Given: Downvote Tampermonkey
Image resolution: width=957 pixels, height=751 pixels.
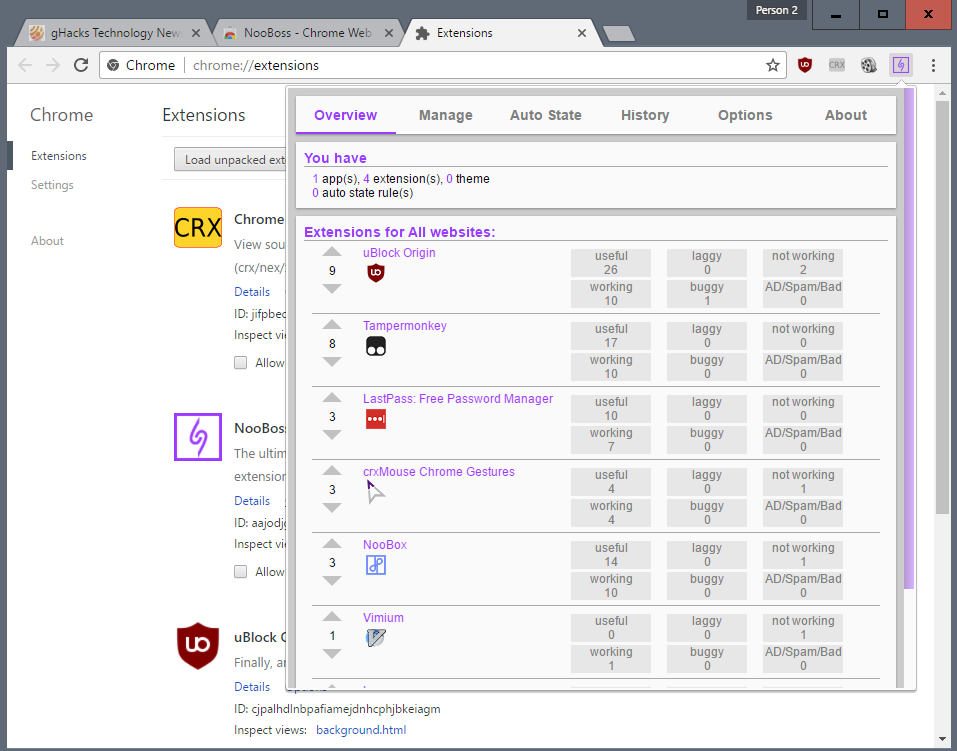Looking at the screenshot, I should coord(332,362).
